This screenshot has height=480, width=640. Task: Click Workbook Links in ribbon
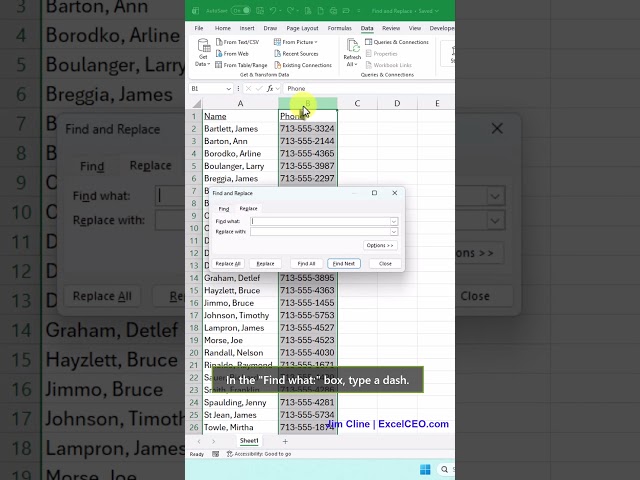click(389, 65)
